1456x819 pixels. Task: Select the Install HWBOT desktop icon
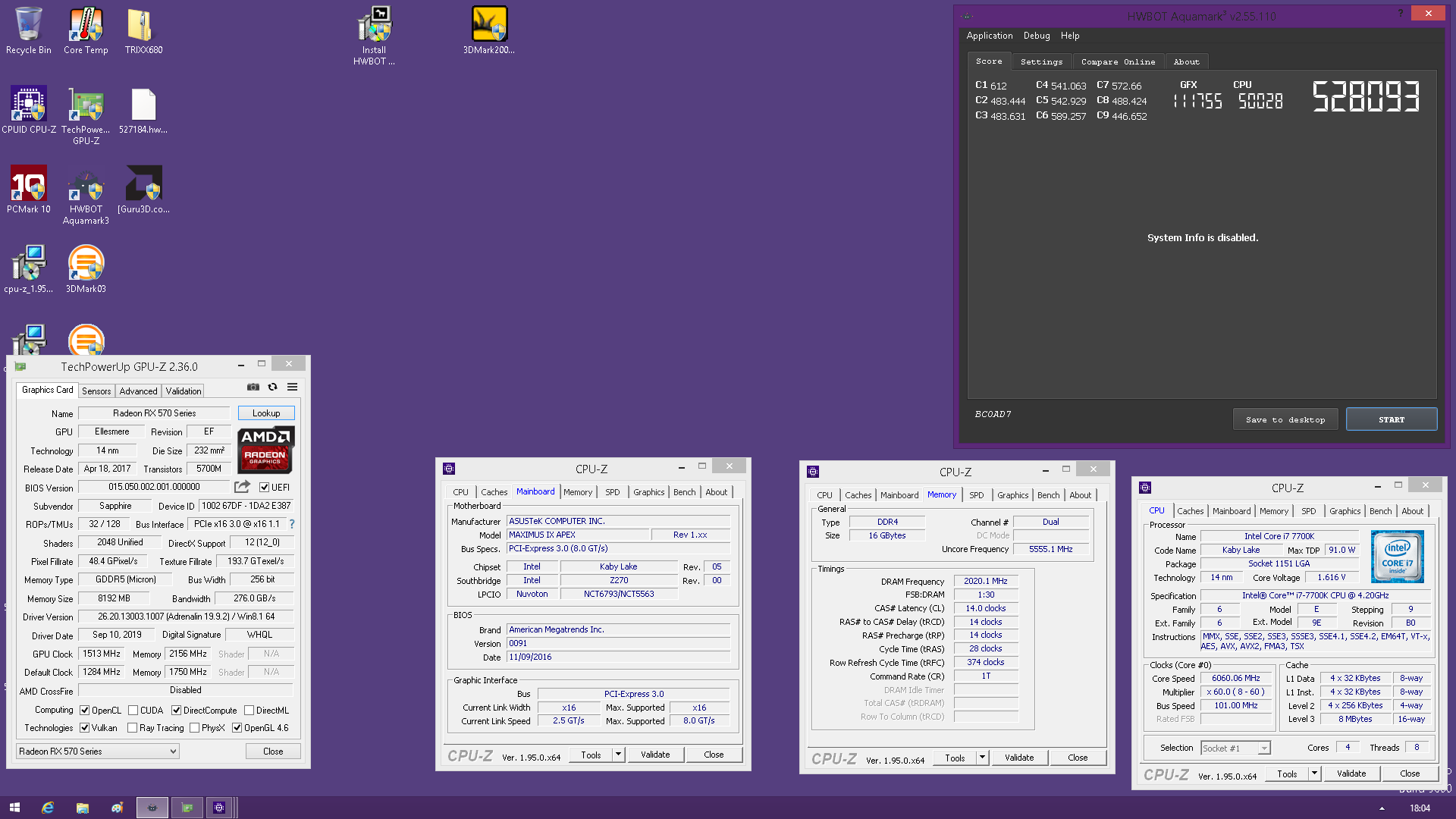pos(374,36)
